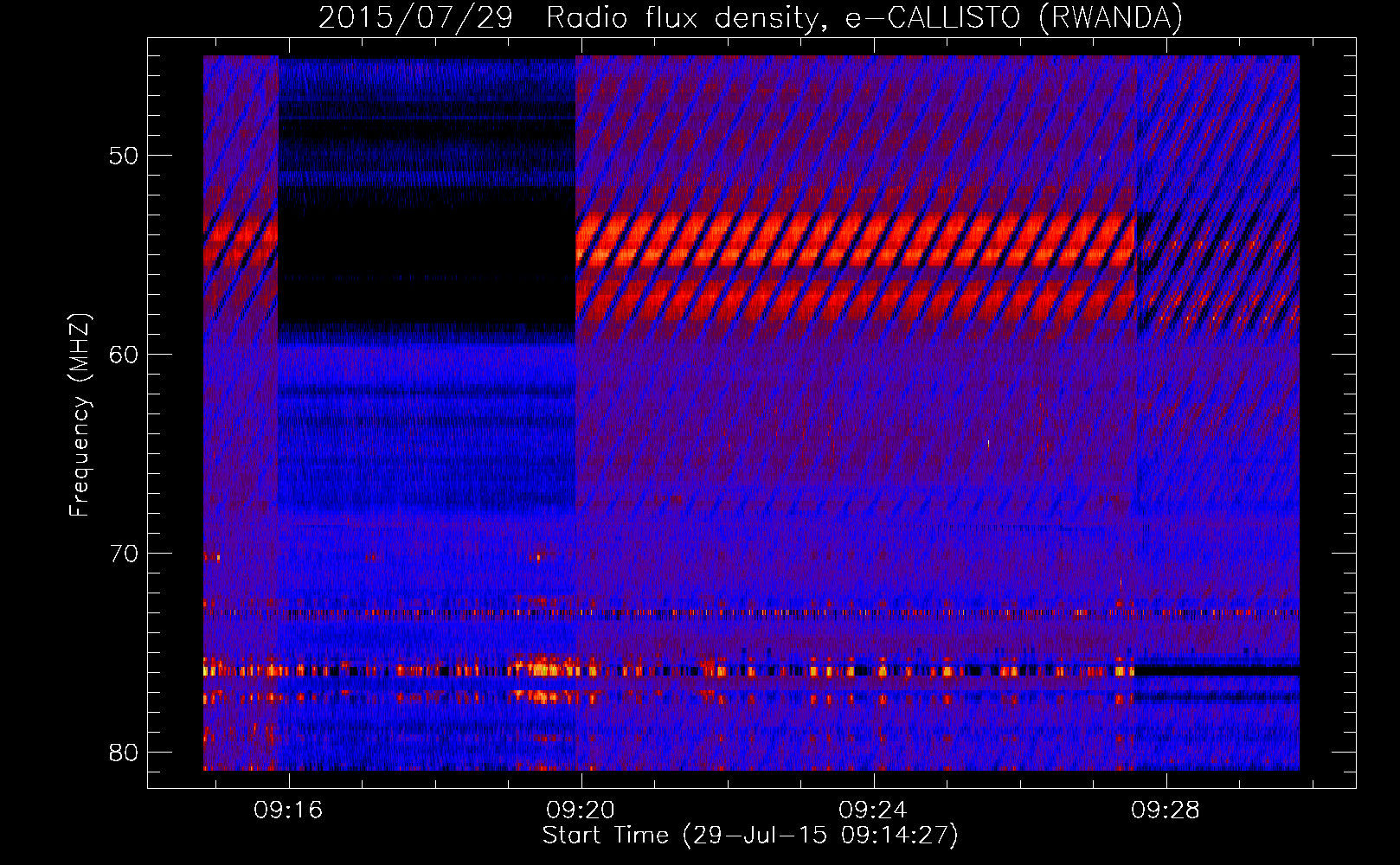
Task: Click the plot title mentioning e-CALLISTO (RWANDA)
Action: pos(750,17)
